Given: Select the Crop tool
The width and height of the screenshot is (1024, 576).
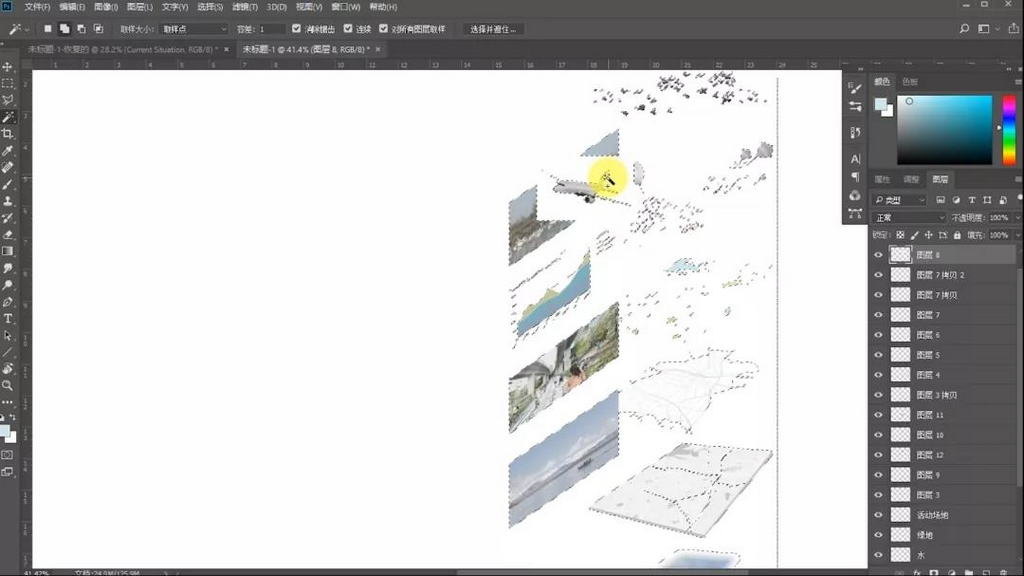Looking at the screenshot, I should pyautogui.click(x=8, y=133).
